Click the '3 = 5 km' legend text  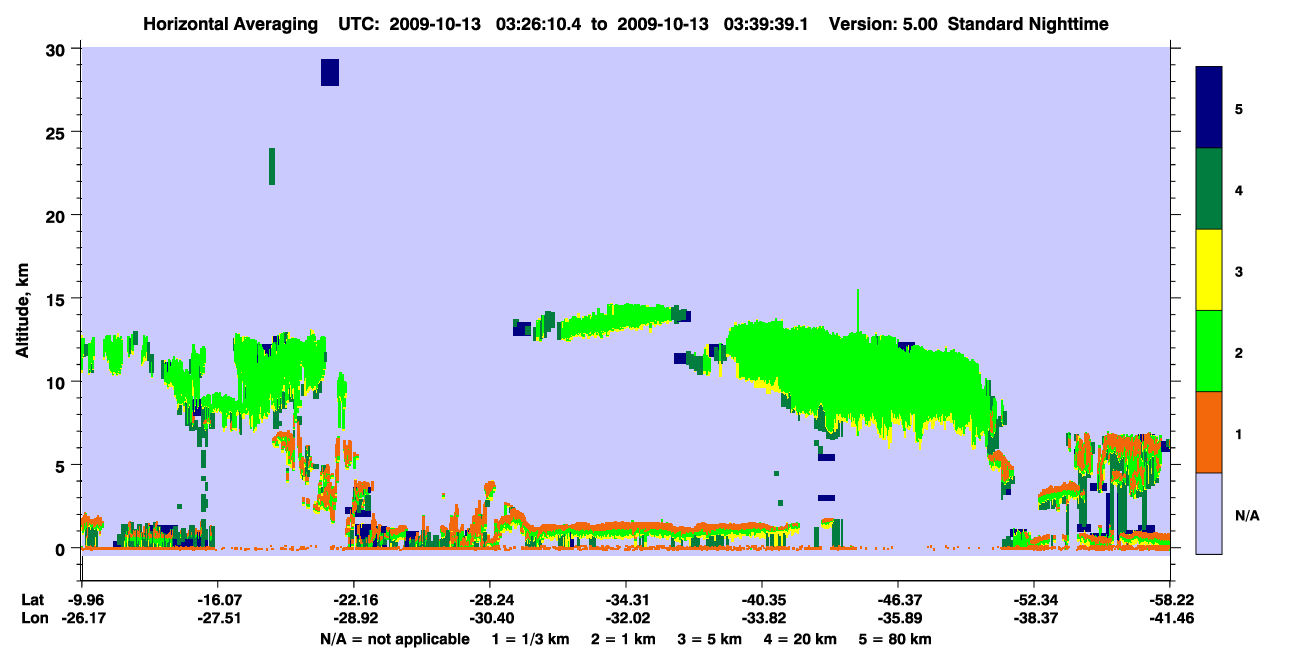tap(711, 639)
